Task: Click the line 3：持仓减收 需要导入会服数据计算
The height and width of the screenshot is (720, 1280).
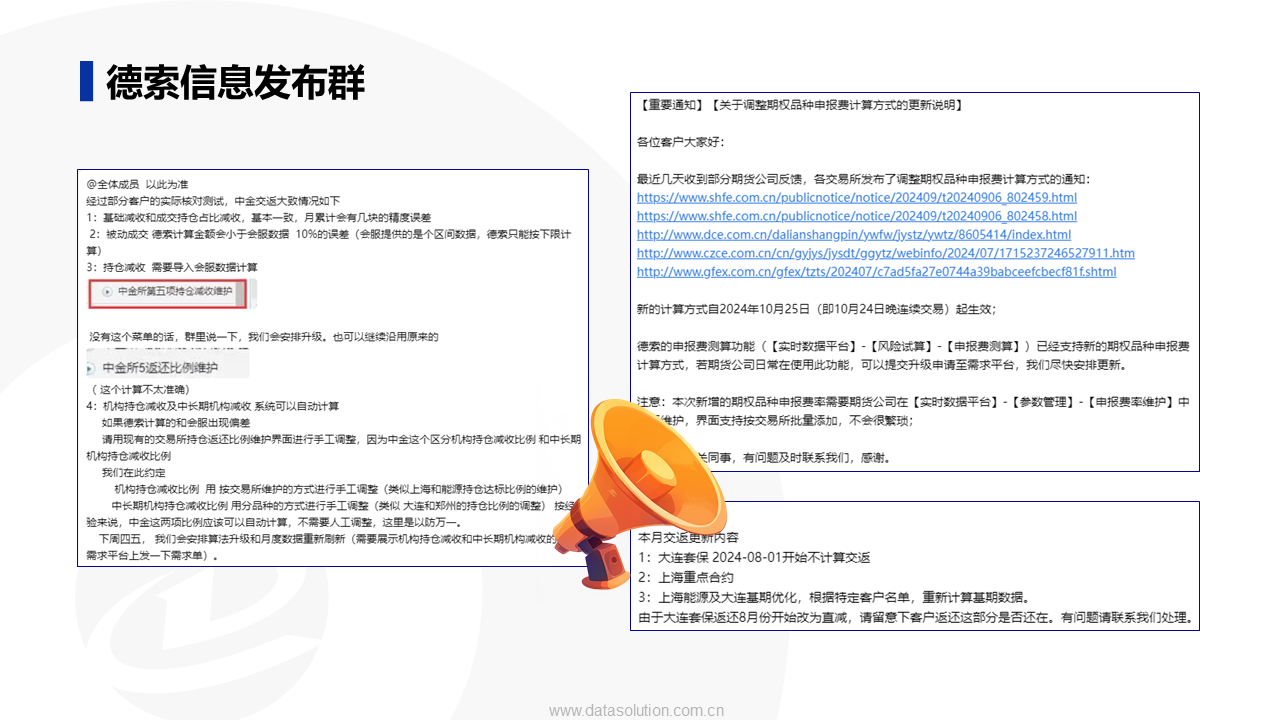Action: tap(172, 267)
